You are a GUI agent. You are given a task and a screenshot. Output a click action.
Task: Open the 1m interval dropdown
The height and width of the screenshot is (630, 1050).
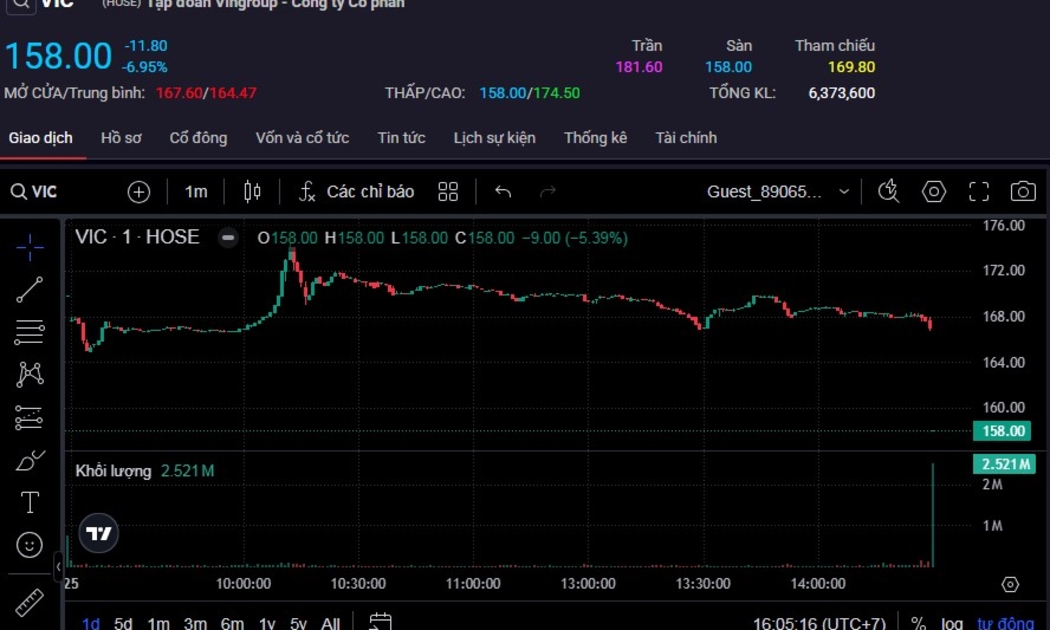pos(196,192)
